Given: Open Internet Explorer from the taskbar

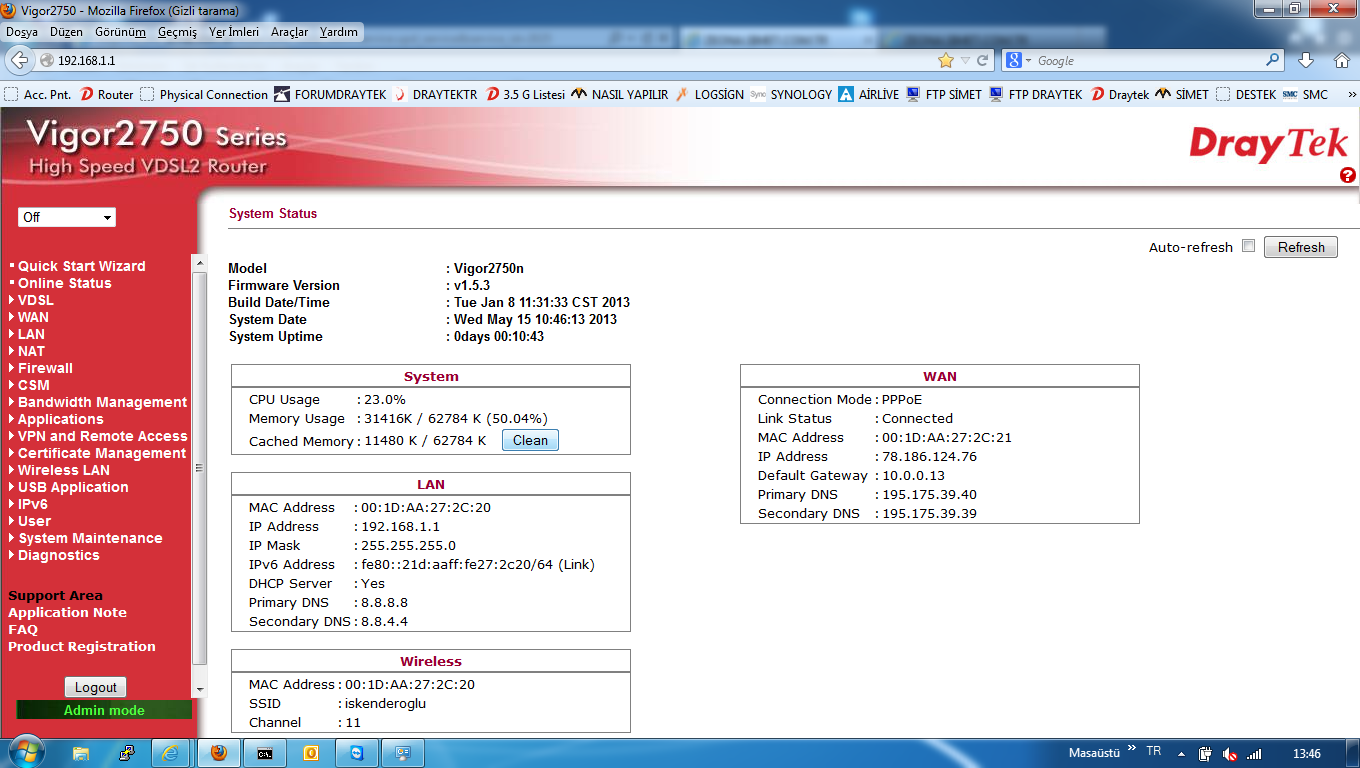Looking at the screenshot, I should (x=170, y=753).
